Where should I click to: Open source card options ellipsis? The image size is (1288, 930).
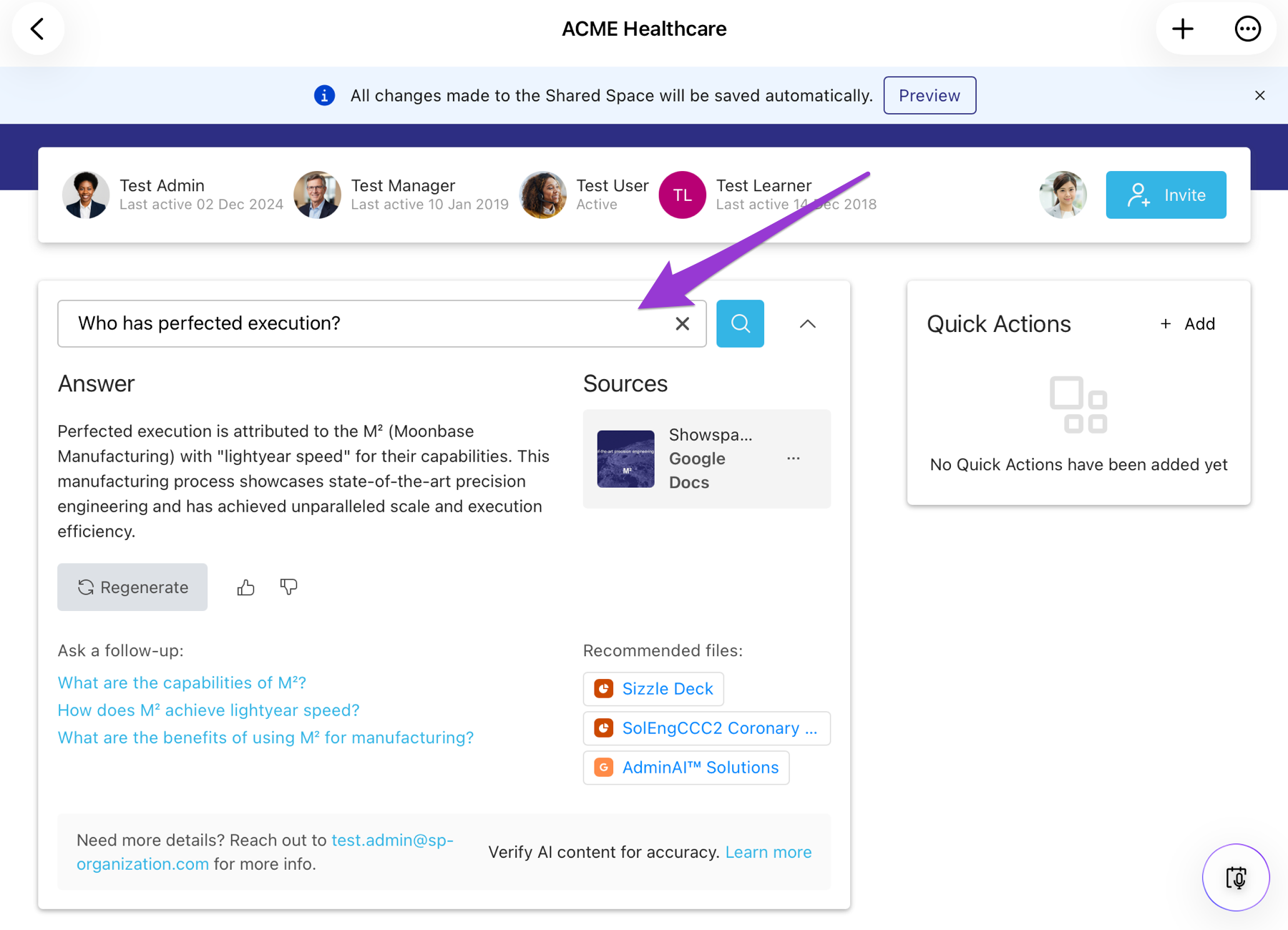tap(793, 458)
